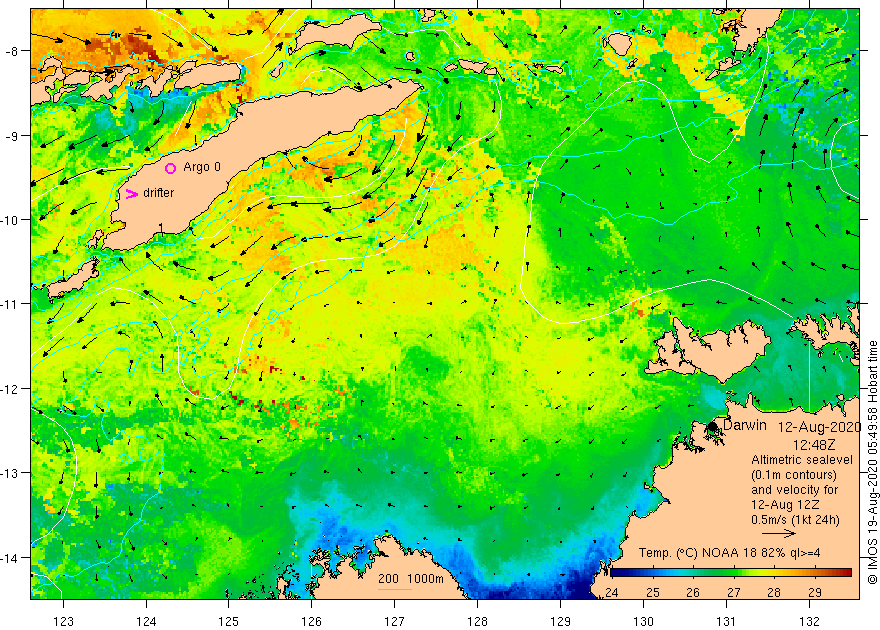Click the magenta drifter arrowhead marker
880x630 pixels.
[131, 194]
